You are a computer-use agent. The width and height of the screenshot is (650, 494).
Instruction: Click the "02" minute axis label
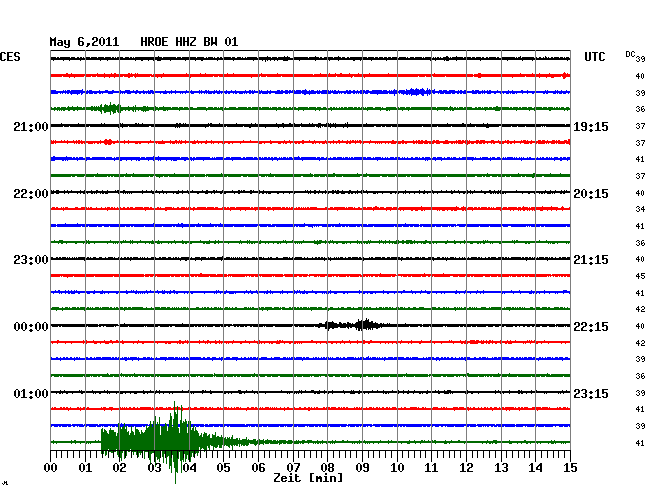click(119, 468)
